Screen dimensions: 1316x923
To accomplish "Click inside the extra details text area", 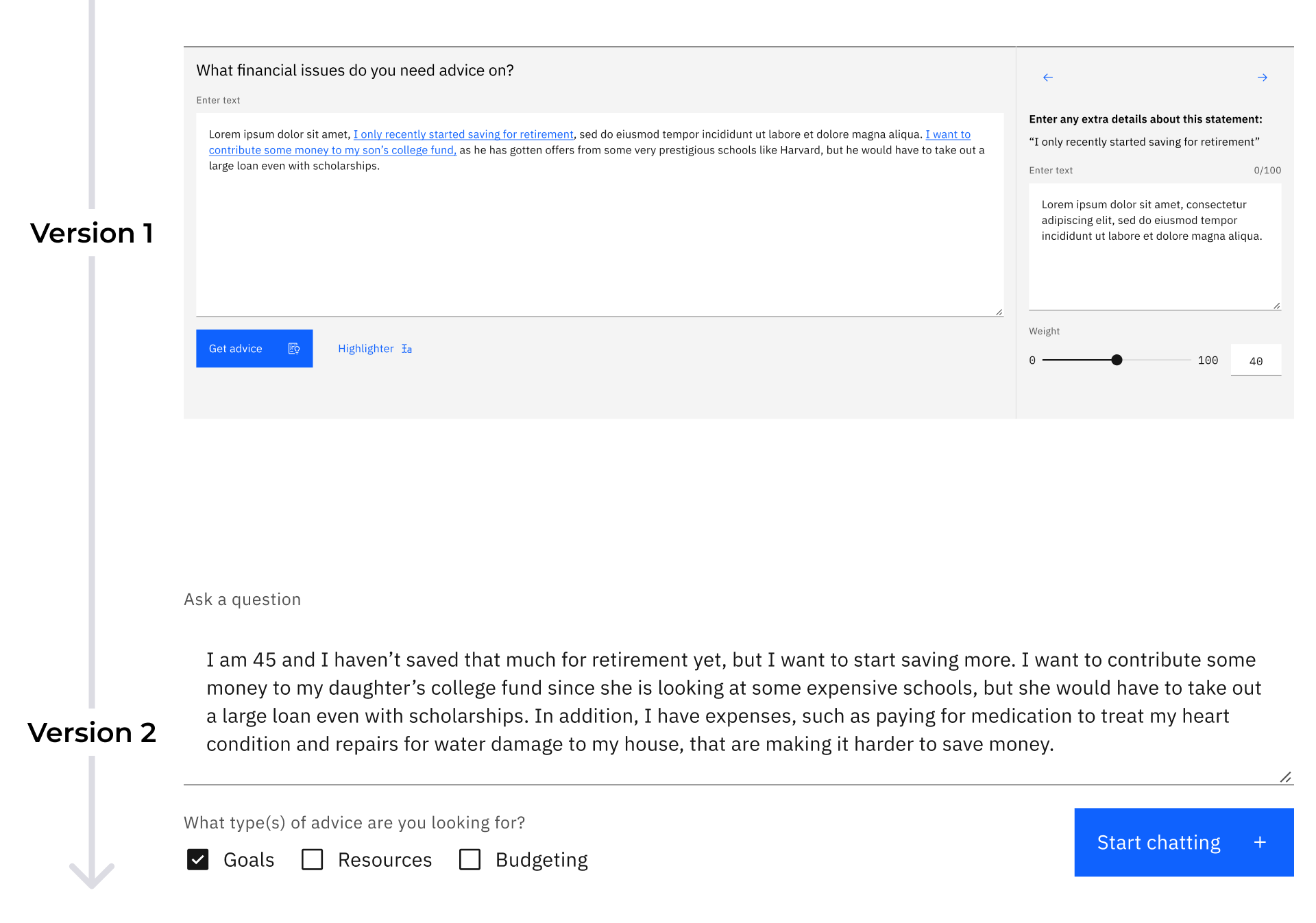I will coord(1155,247).
